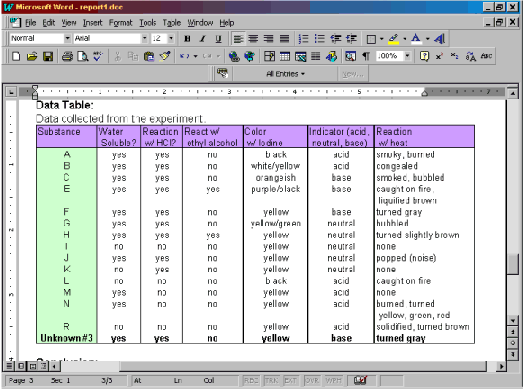Image resolution: width=523 pixels, height=389 pixels.
Task: Toggle REC macro recording indicator
Action: (x=251, y=380)
